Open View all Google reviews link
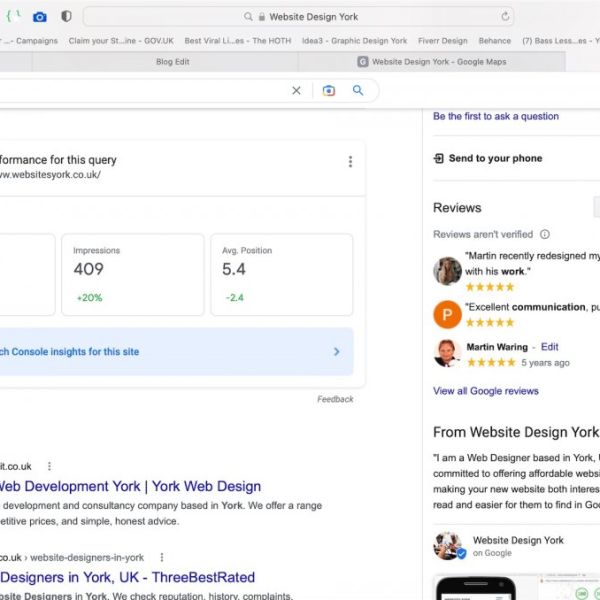 pos(486,391)
